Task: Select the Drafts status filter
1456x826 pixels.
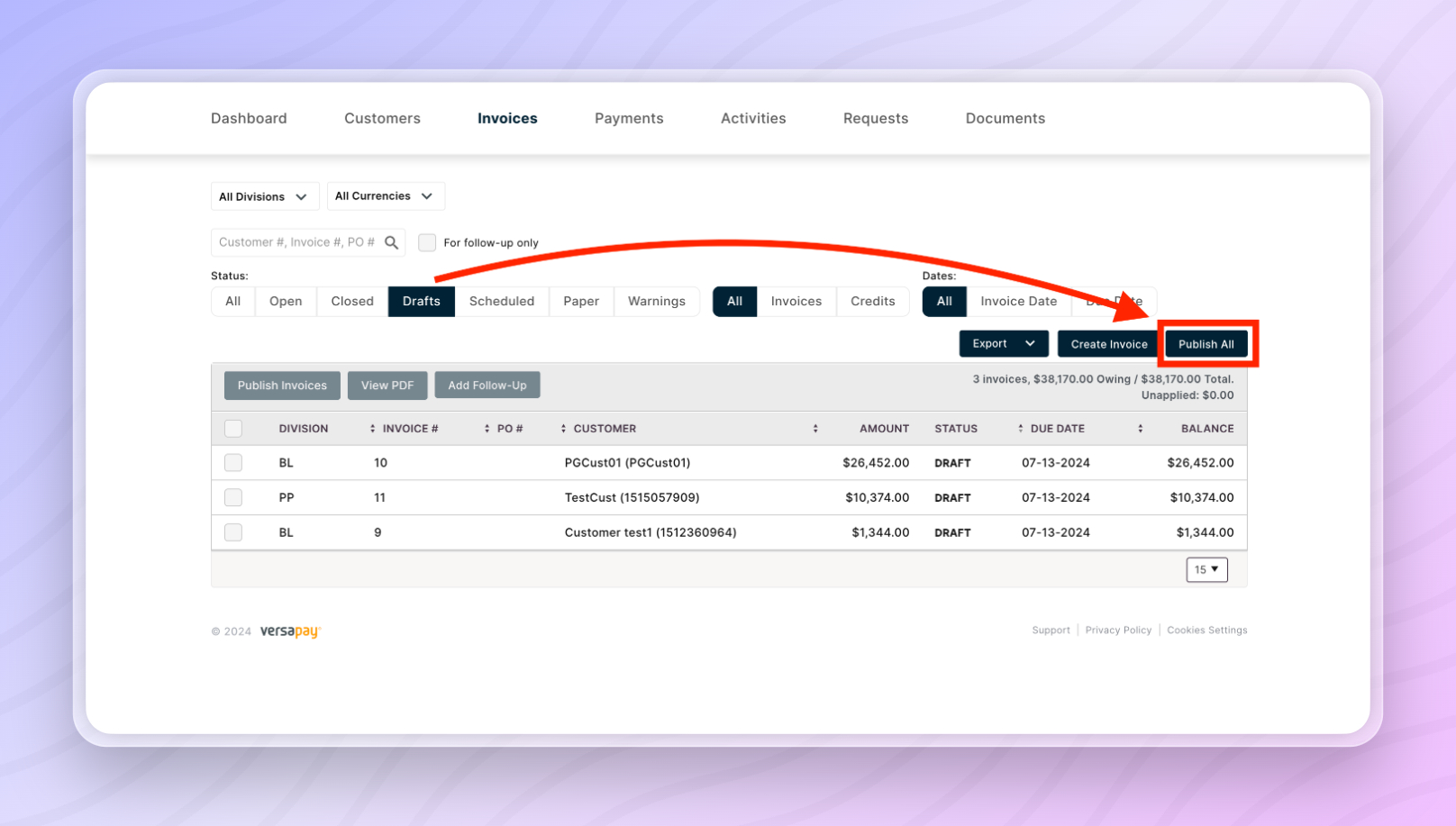Action: pyautogui.click(x=422, y=301)
